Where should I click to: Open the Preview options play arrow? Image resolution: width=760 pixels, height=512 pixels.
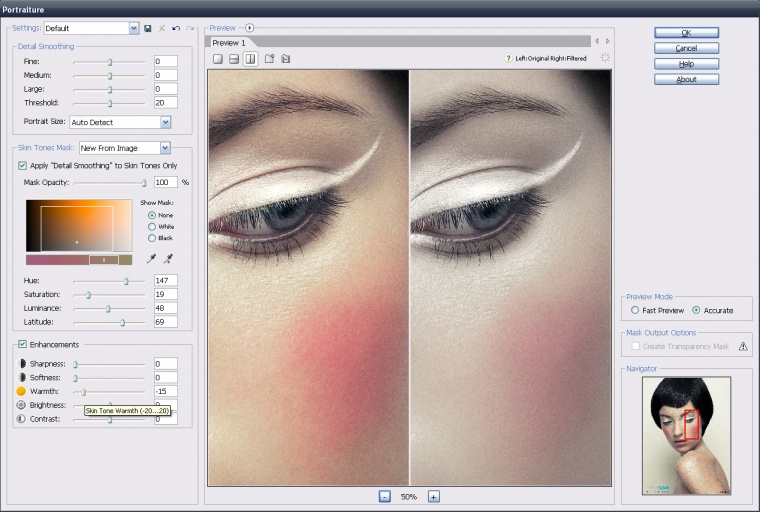click(x=249, y=28)
